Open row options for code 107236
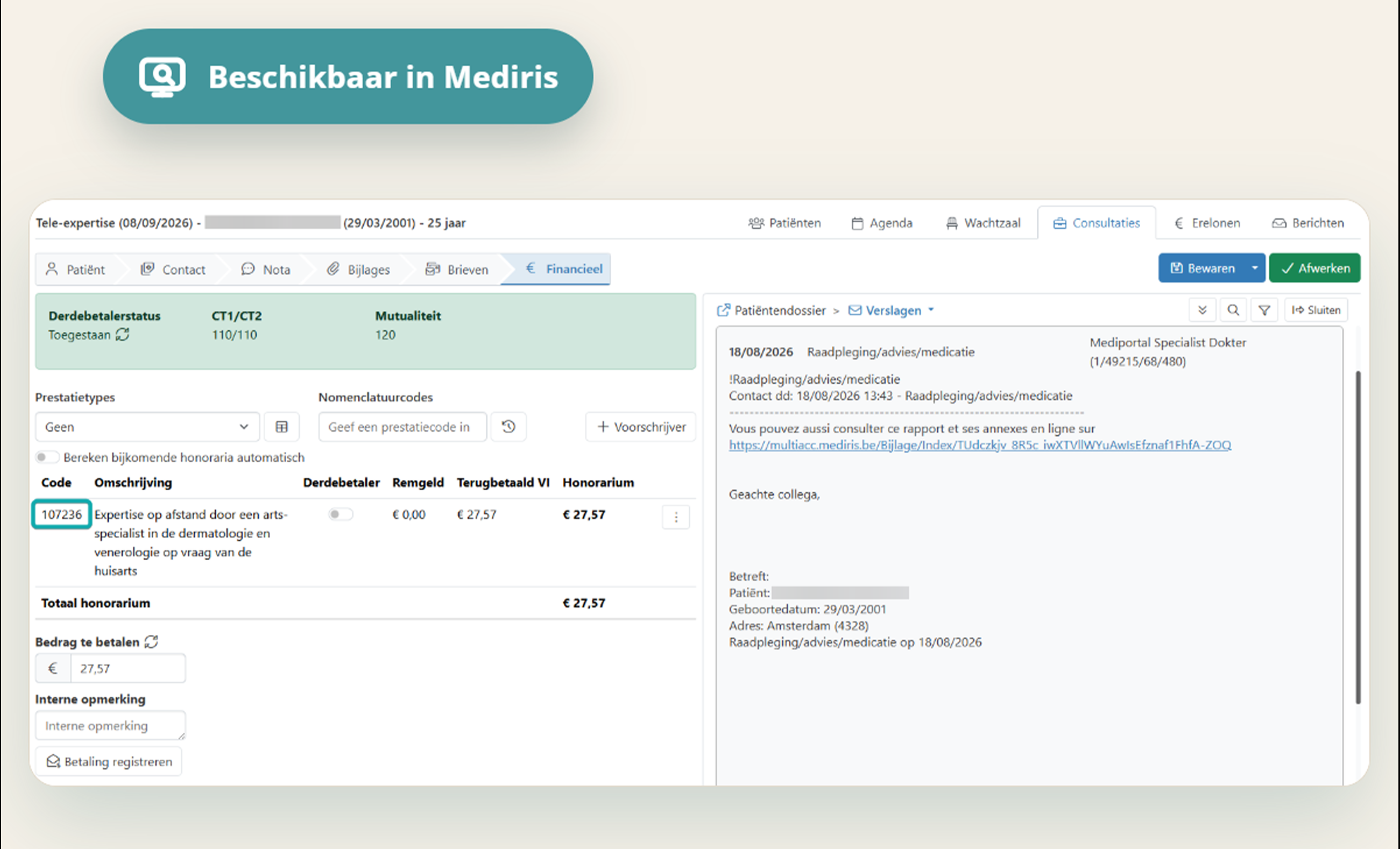The height and width of the screenshot is (849, 1400). point(676,517)
